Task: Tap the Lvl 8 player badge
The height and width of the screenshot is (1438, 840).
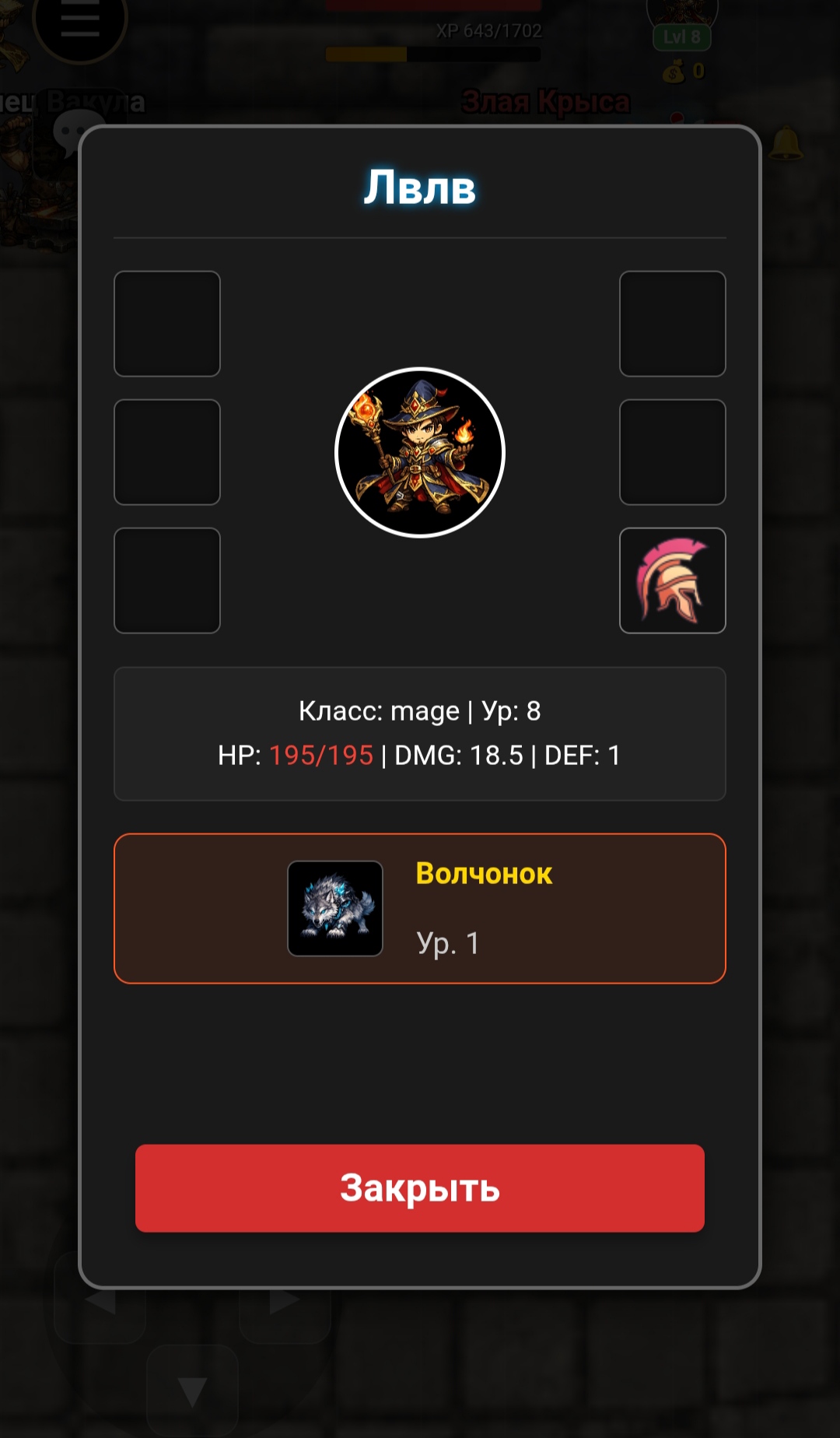Action: [682, 37]
